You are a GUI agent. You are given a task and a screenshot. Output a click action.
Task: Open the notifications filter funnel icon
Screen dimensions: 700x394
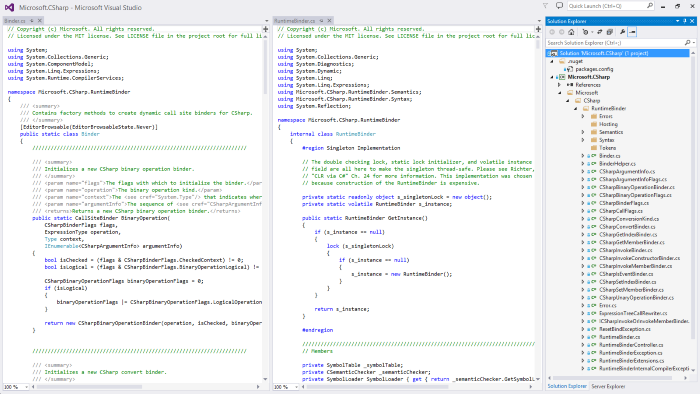545,6
